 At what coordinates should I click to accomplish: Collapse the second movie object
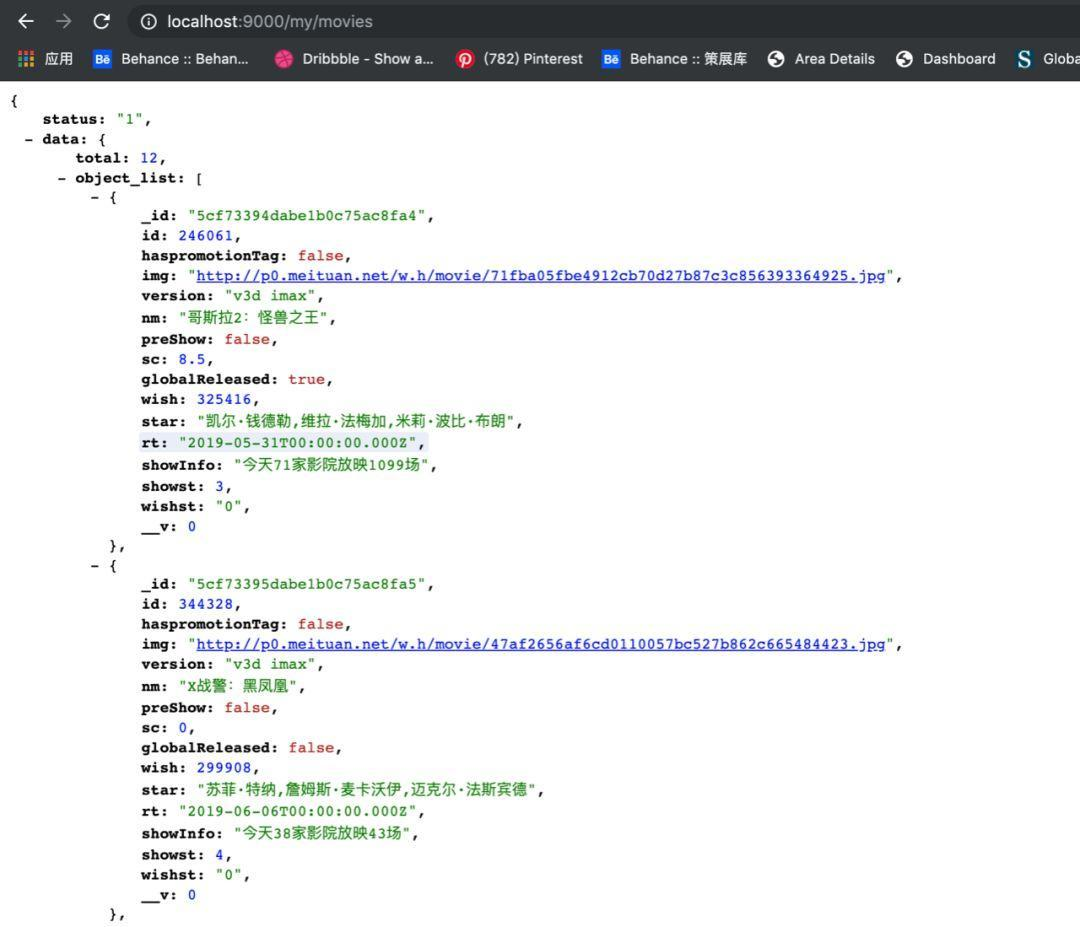94,566
